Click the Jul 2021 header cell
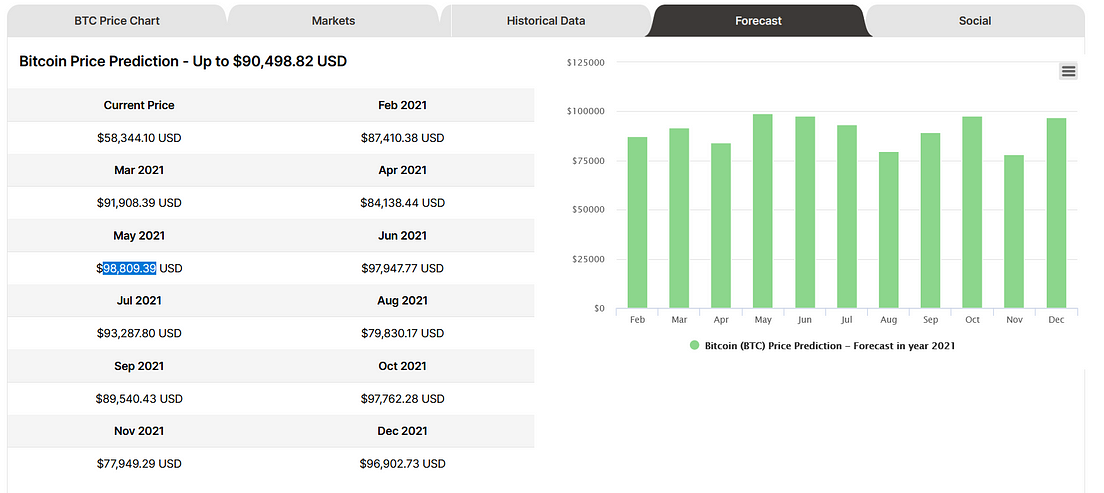 point(139,300)
